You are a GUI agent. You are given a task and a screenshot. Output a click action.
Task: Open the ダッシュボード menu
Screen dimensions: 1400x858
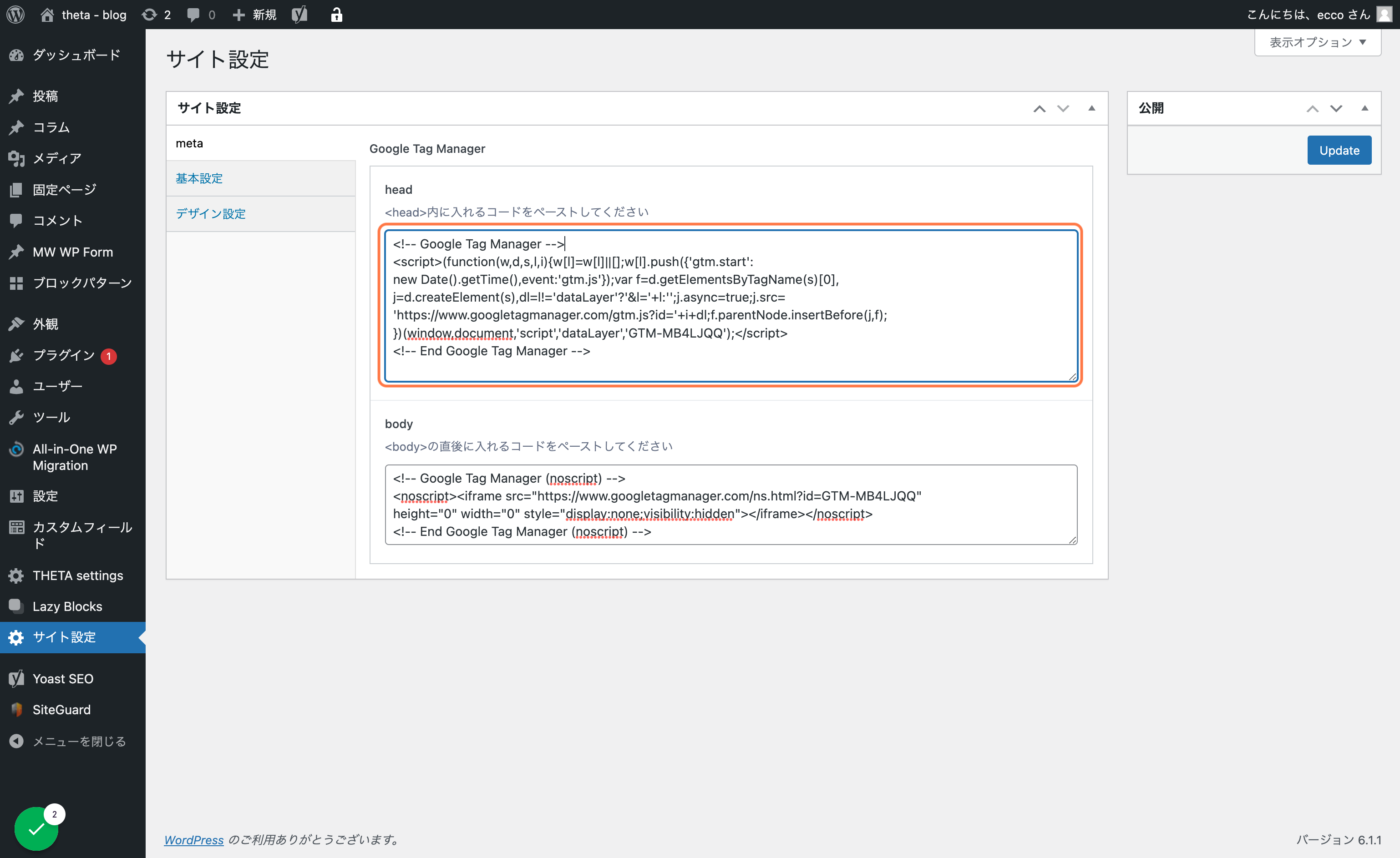(x=73, y=55)
